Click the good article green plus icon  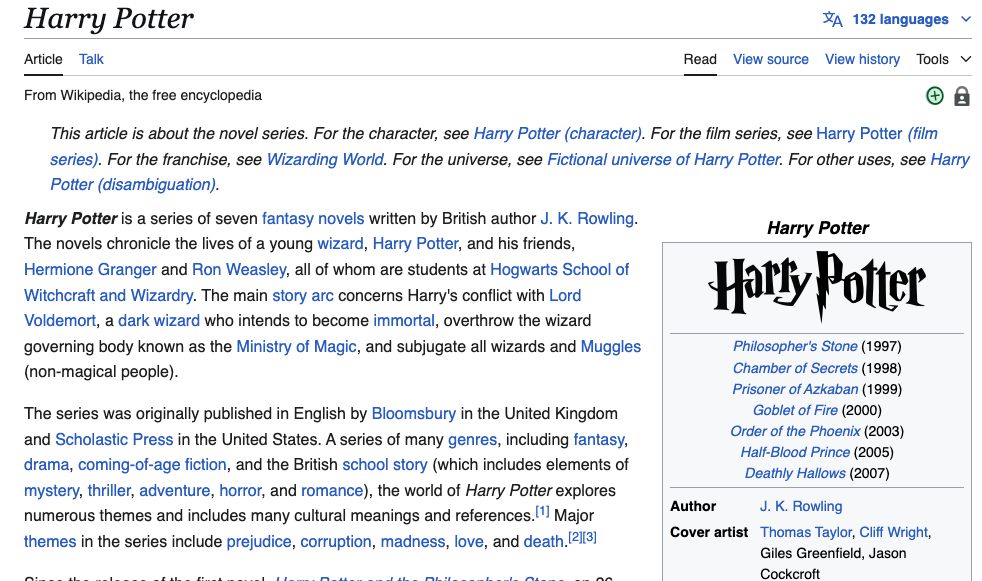click(x=934, y=96)
